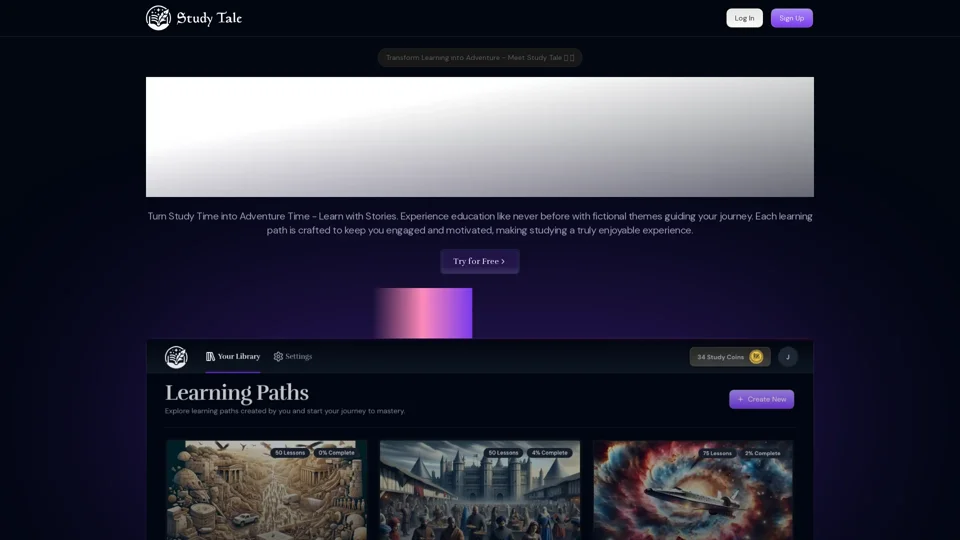Click the Learning Paths heading
Viewport: 960px width, 540px height.
(236, 392)
